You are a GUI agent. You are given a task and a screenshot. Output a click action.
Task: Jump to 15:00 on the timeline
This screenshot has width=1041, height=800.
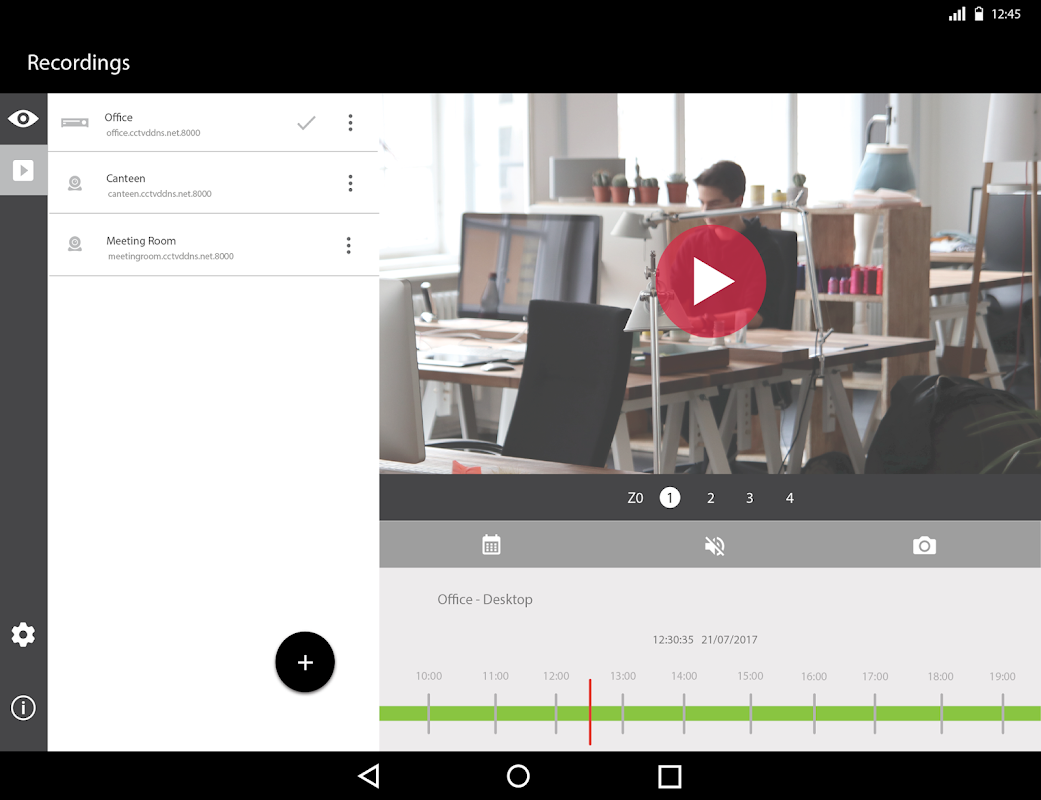[x=750, y=676]
